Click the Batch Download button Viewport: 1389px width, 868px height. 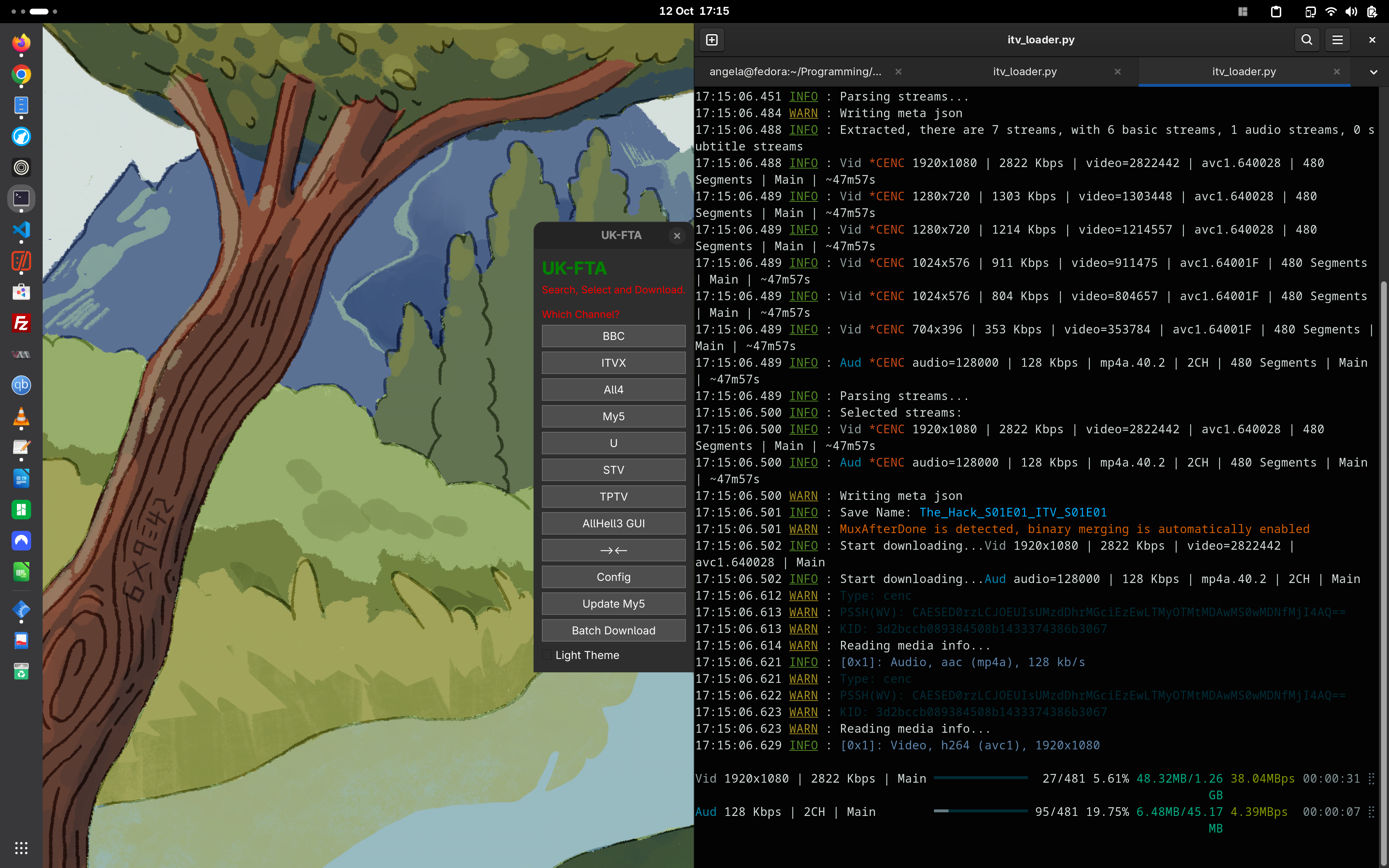[x=613, y=630]
